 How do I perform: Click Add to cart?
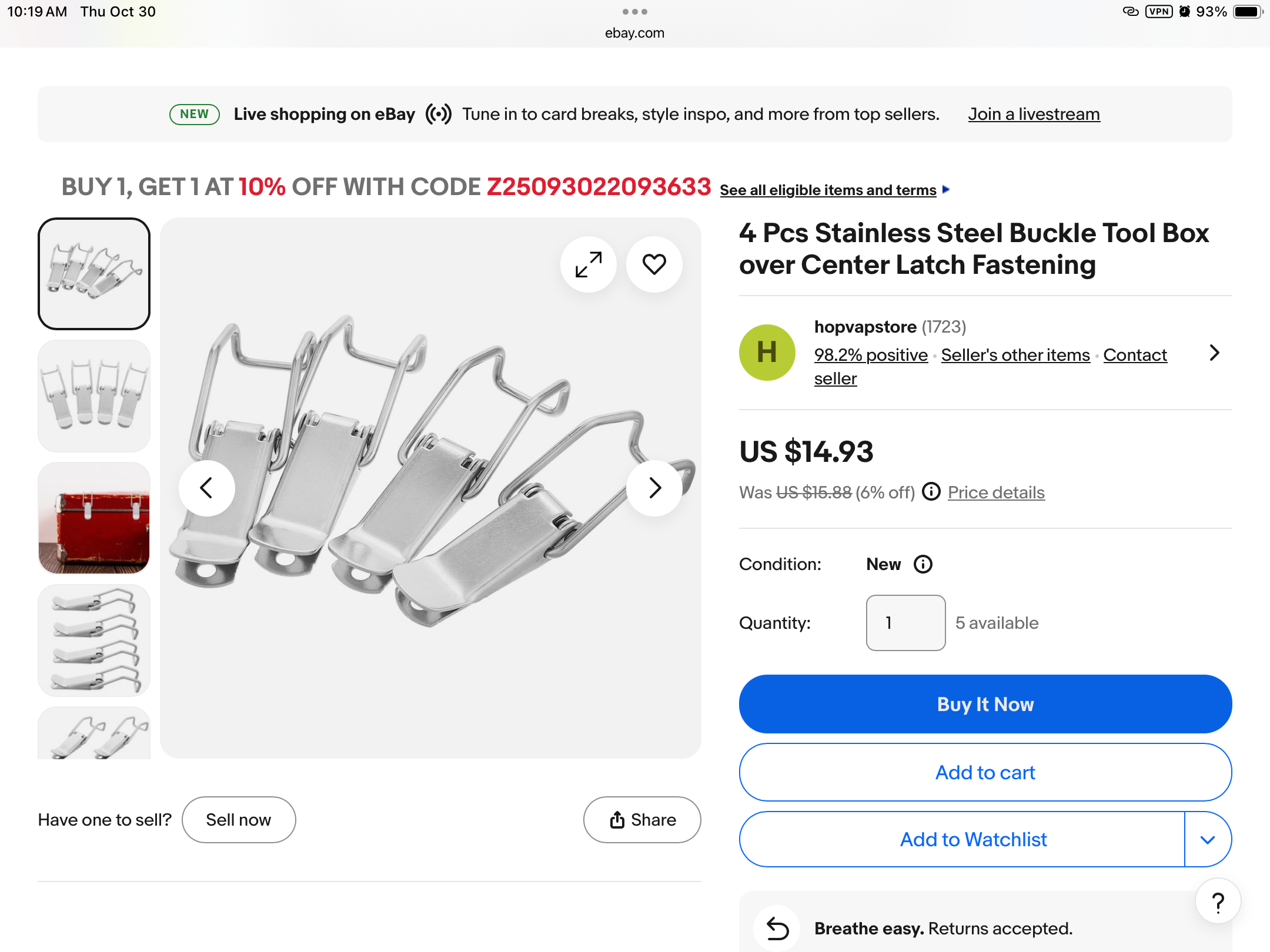985,772
